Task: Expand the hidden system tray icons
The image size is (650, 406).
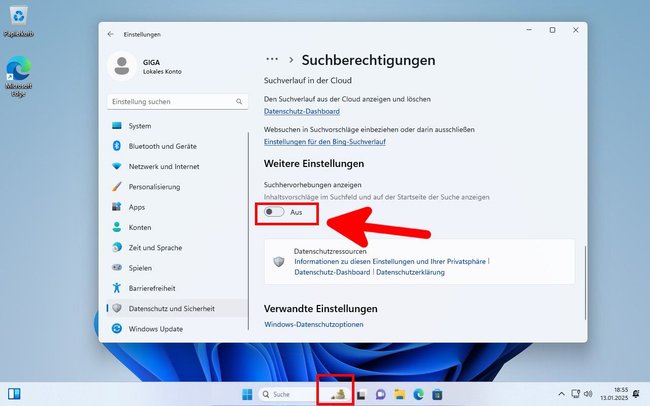Action: [x=561, y=394]
